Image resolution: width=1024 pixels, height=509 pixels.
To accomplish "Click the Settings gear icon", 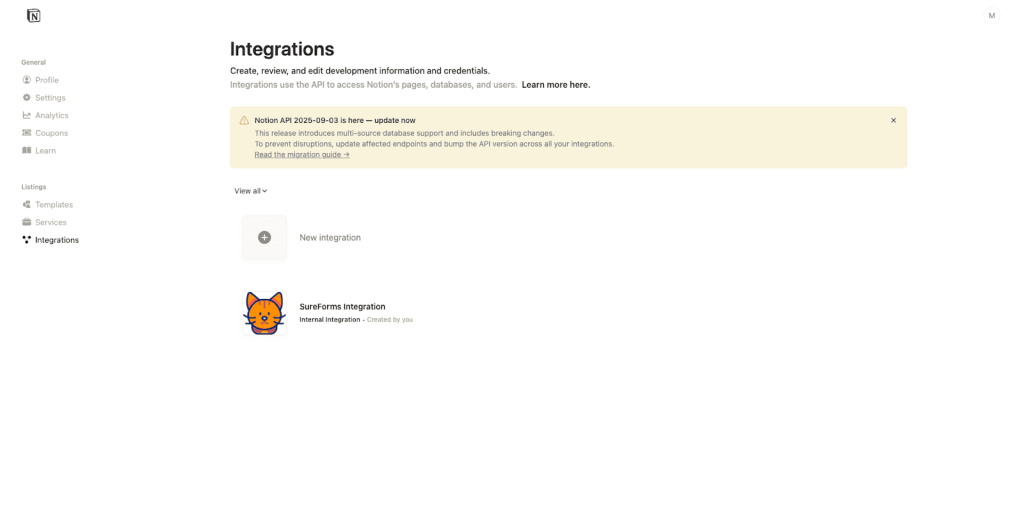I will pyautogui.click(x=27, y=98).
